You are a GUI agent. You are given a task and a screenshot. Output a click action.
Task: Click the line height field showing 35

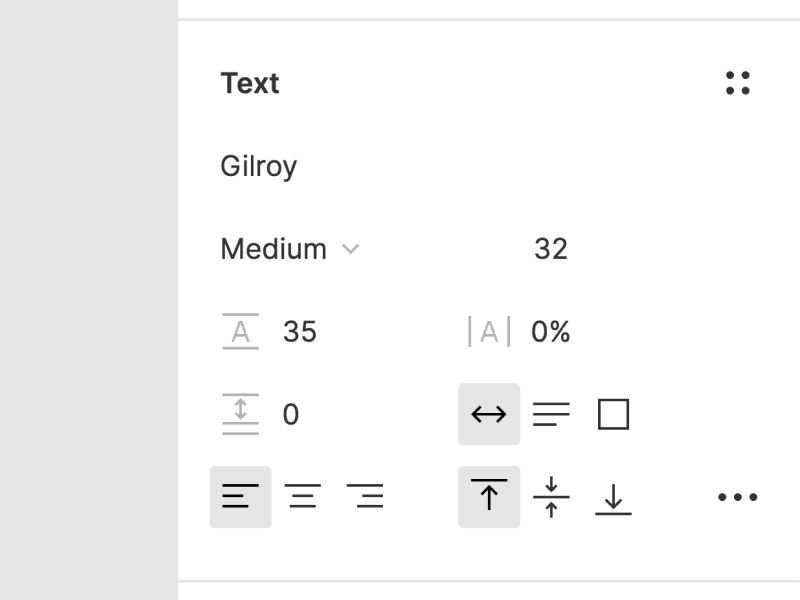(x=300, y=331)
